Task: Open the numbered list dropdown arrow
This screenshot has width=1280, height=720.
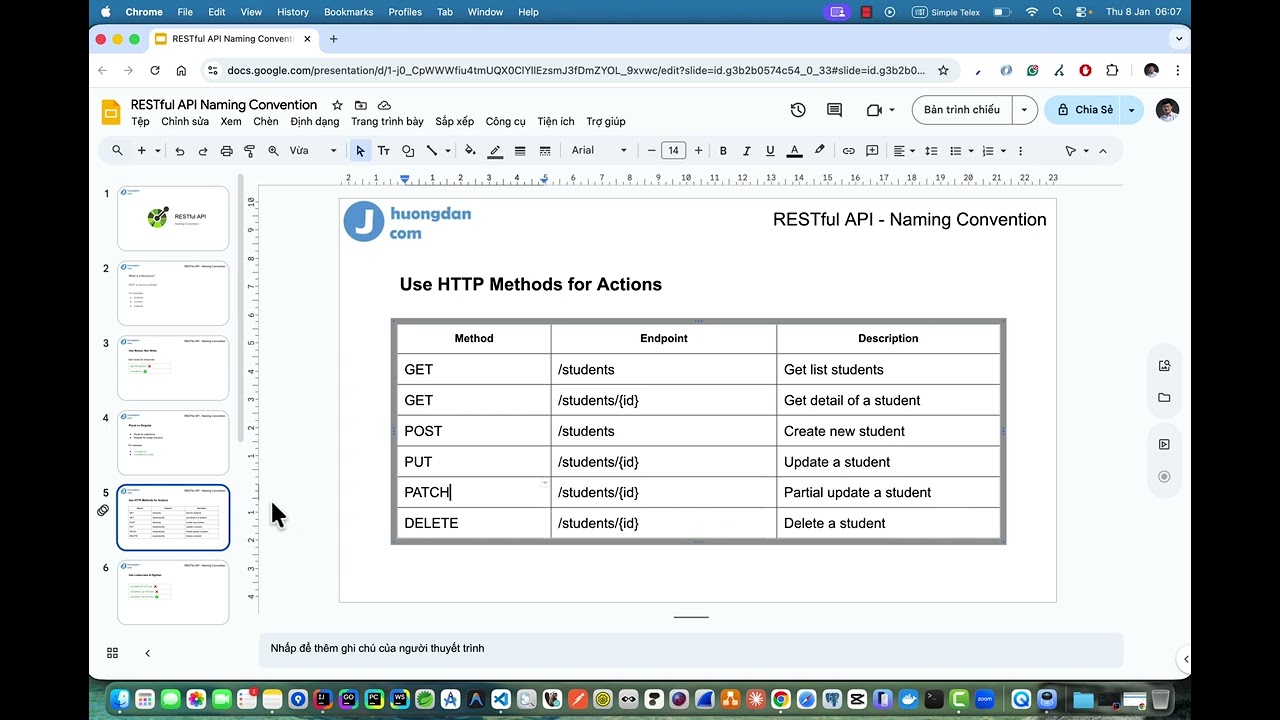Action: (1003, 151)
